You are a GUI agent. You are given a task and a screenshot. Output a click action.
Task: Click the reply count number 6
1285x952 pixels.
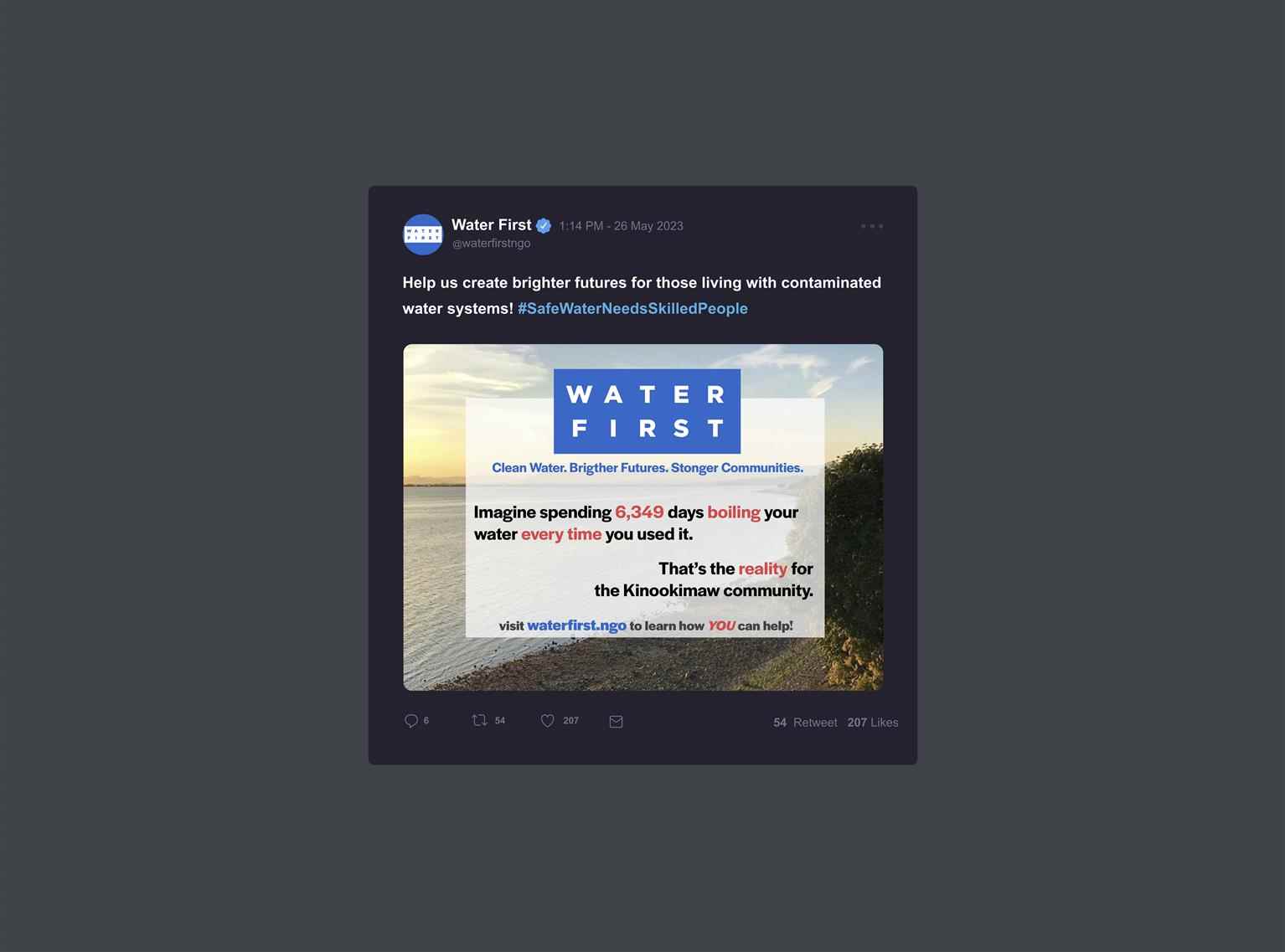[x=426, y=721]
